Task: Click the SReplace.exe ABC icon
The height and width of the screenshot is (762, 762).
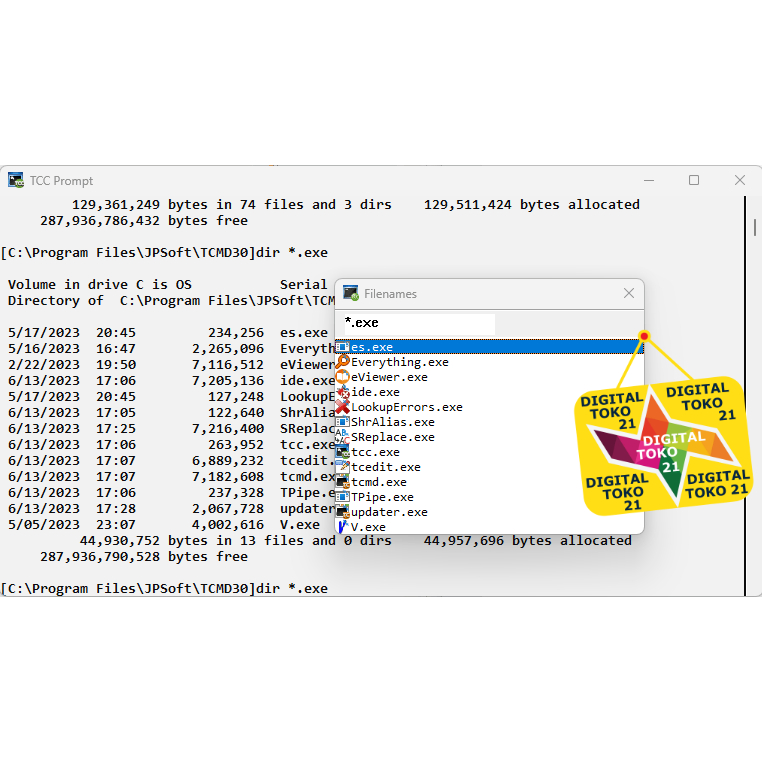Action: (x=343, y=437)
